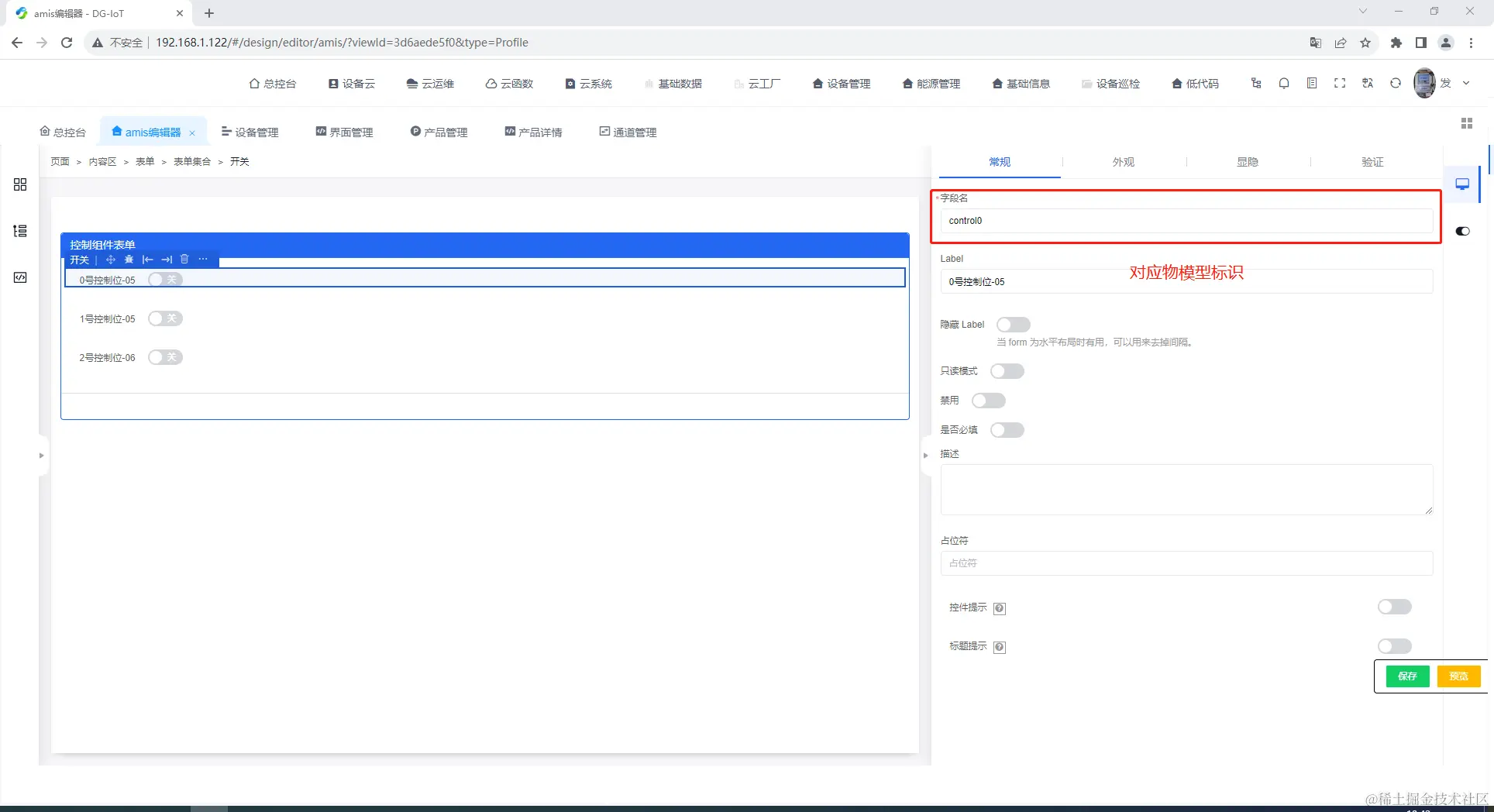Toggle the 1号控制位-05 switch

[x=165, y=318]
